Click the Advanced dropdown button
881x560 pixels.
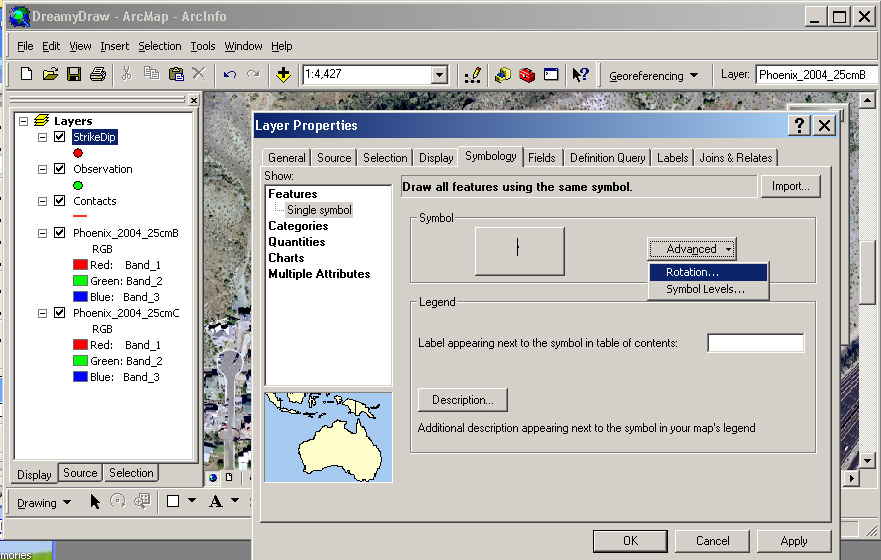pyautogui.click(x=692, y=249)
